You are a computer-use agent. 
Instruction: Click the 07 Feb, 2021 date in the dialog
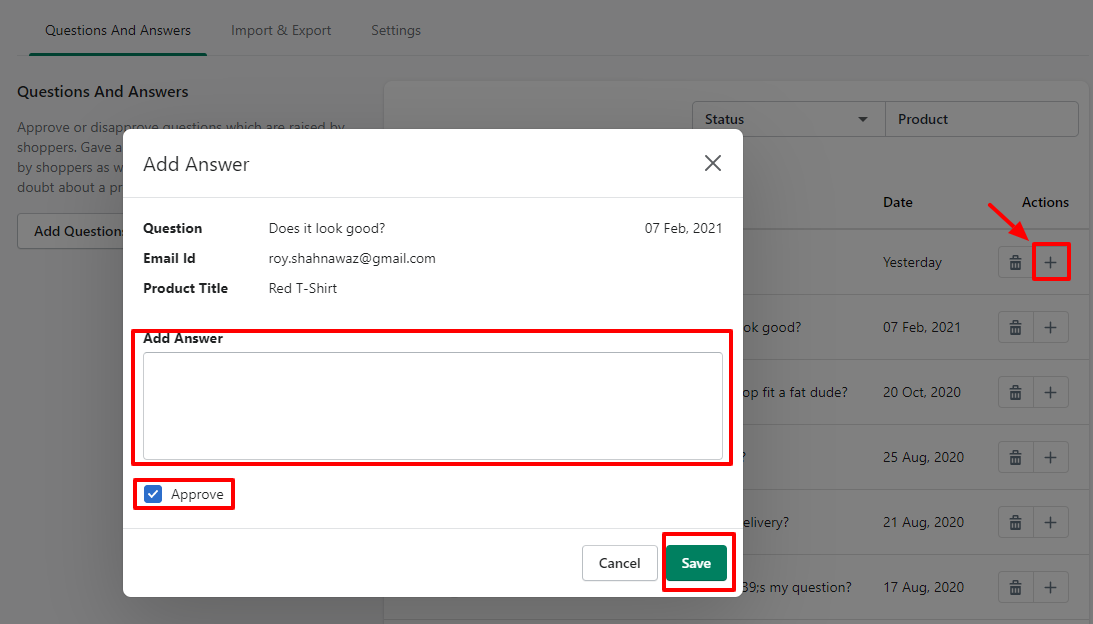pos(683,229)
